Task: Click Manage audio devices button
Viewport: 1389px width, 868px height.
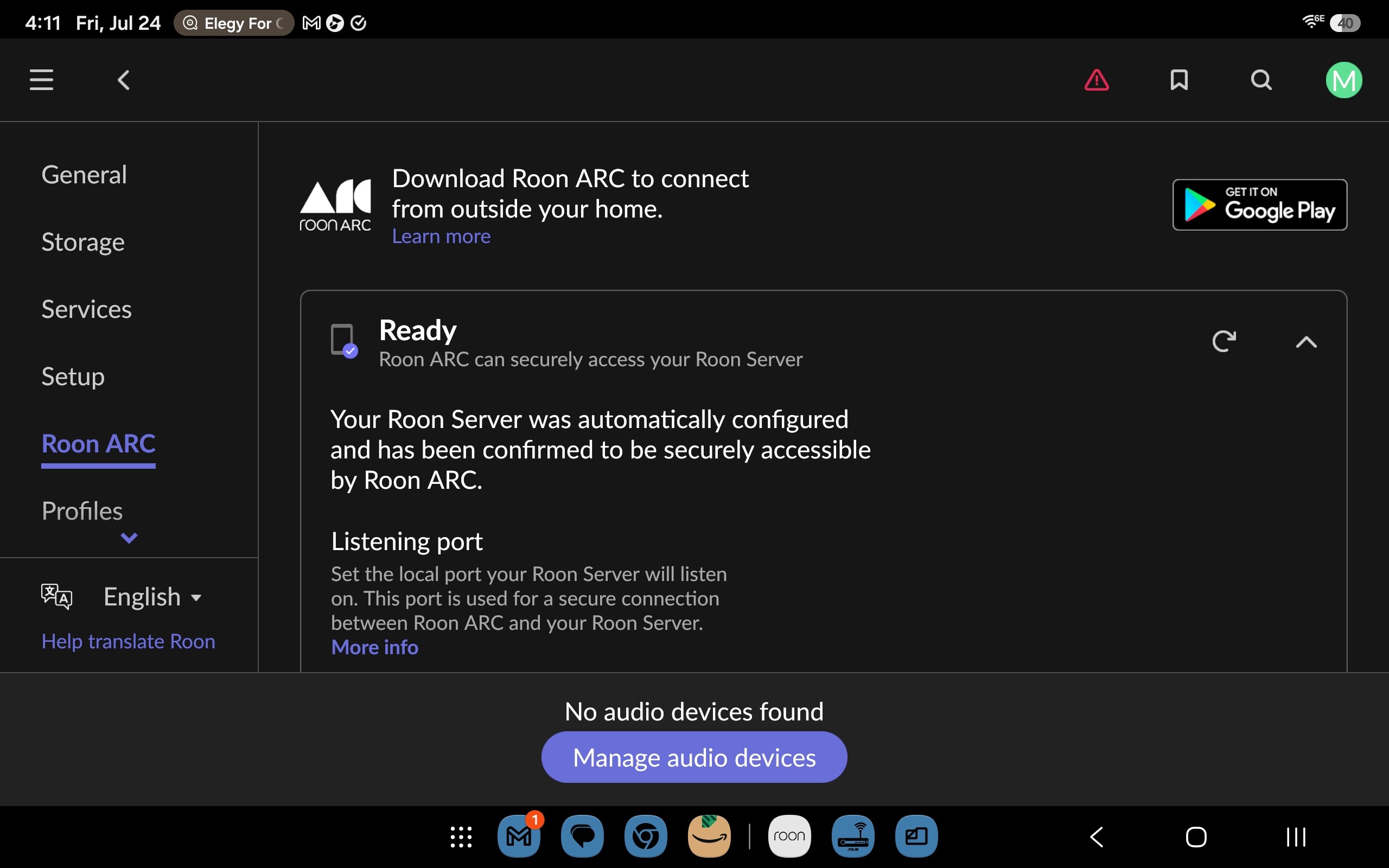Action: tap(694, 757)
